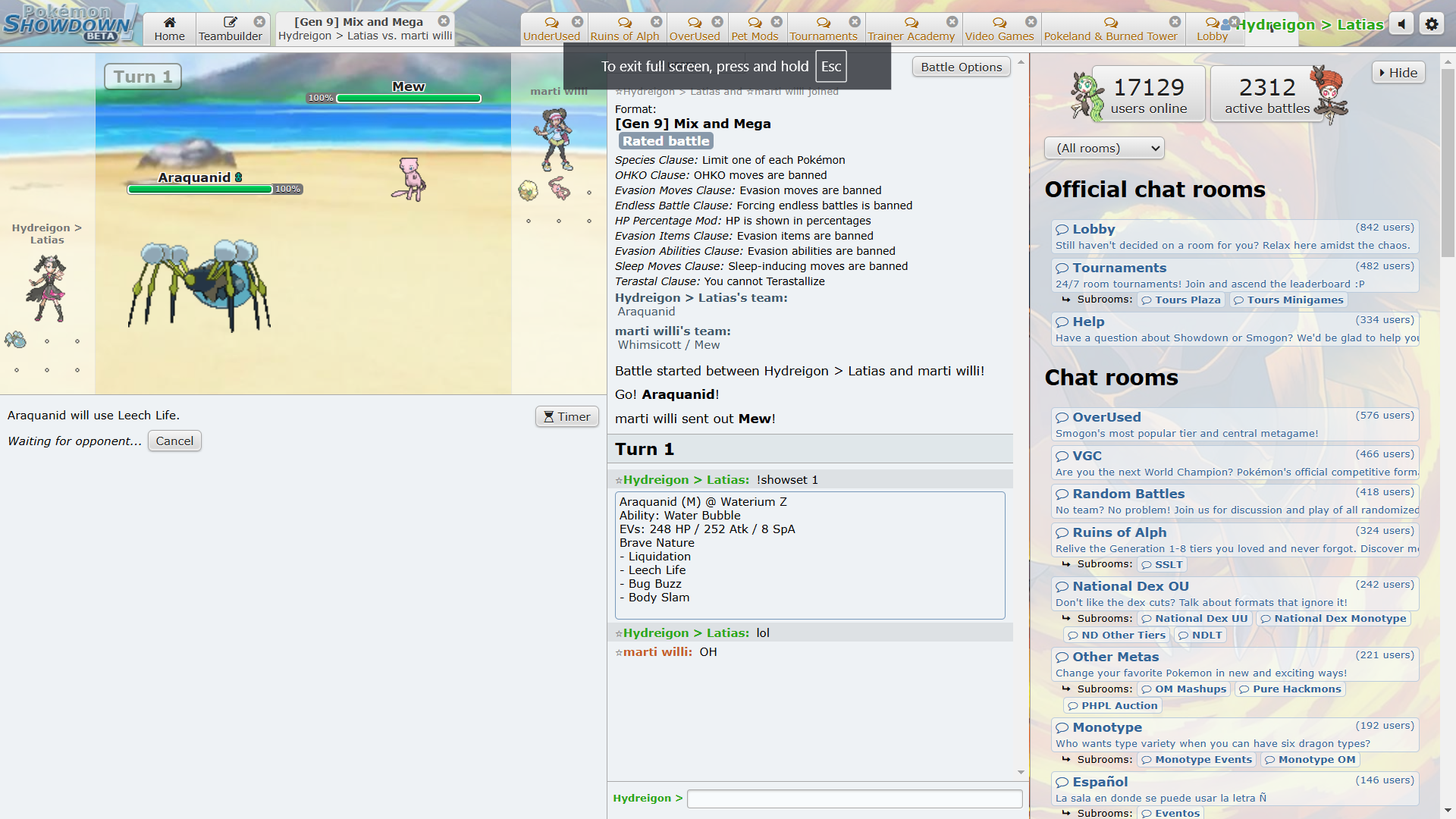Open the Home tab
The image size is (1456, 819).
[x=169, y=29]
